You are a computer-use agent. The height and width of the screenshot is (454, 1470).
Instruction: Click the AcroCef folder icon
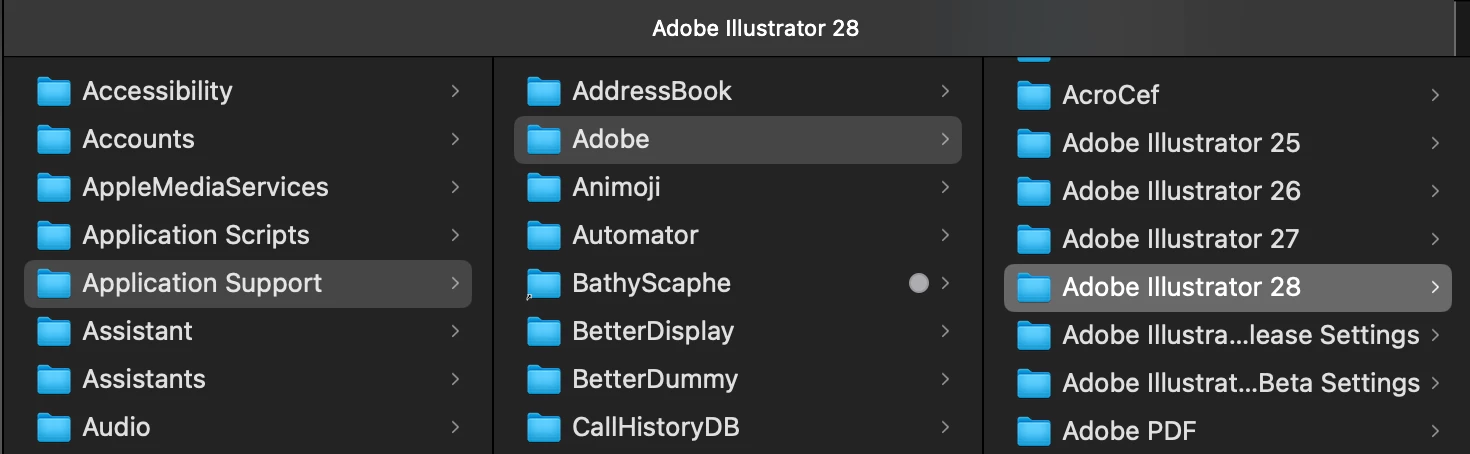click(x=1034, y=96)
